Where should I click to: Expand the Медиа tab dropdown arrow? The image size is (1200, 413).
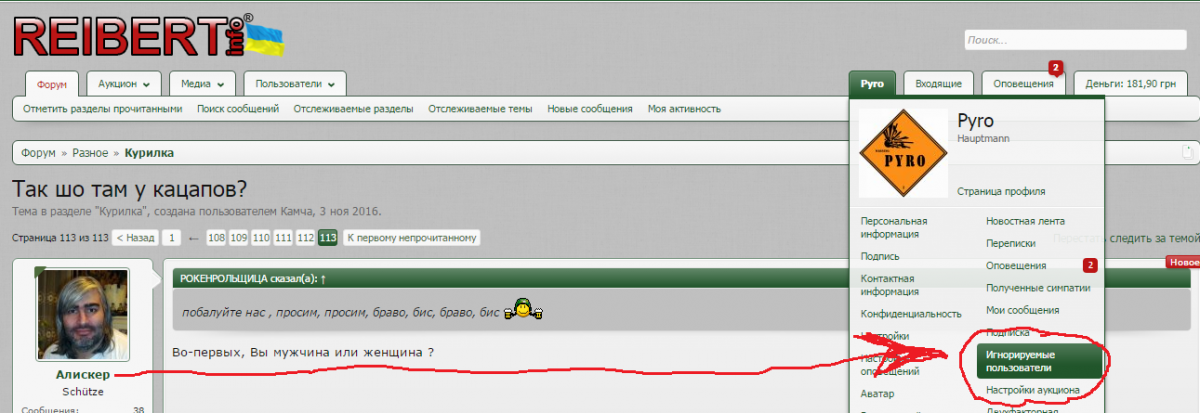click(x=221, y=85)
